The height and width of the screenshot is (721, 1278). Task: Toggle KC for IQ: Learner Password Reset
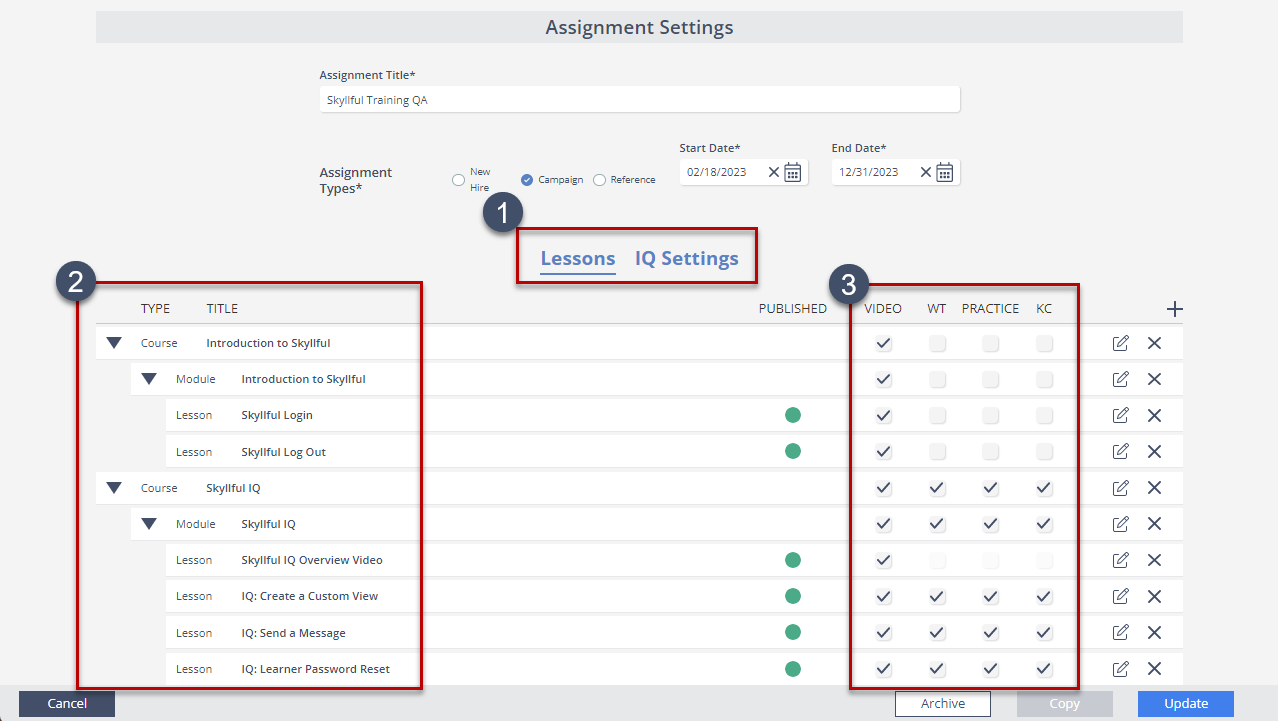tap(1044, 668)
